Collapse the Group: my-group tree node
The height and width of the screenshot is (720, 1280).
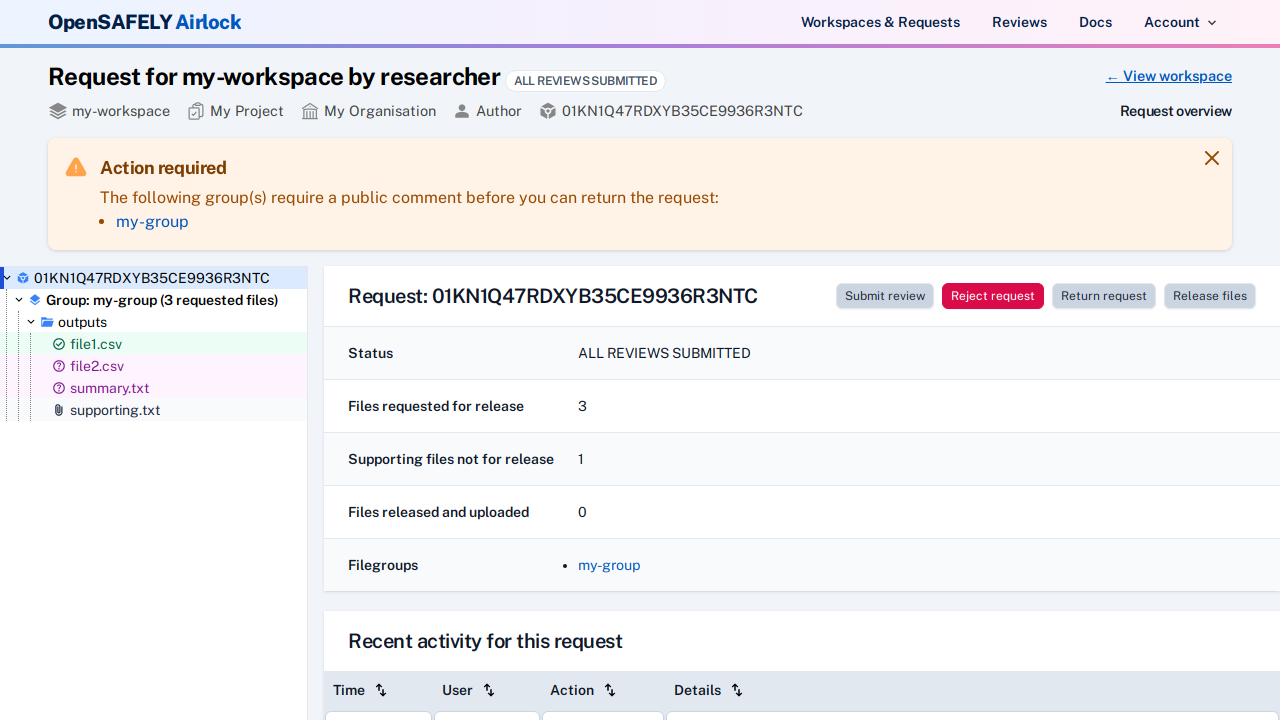(19, 300)
